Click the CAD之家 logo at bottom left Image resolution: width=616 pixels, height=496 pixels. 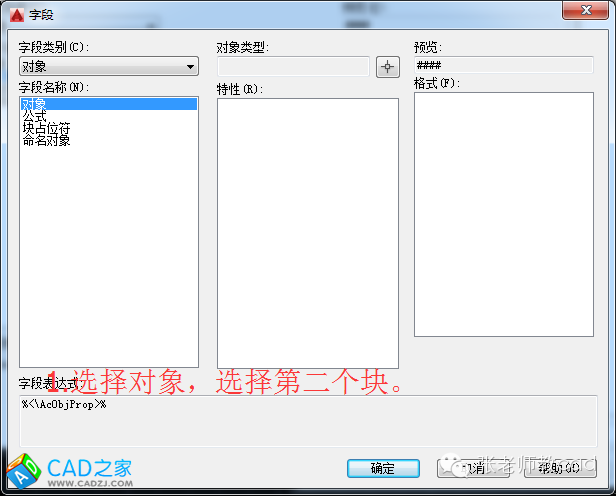tap(68, 469)
